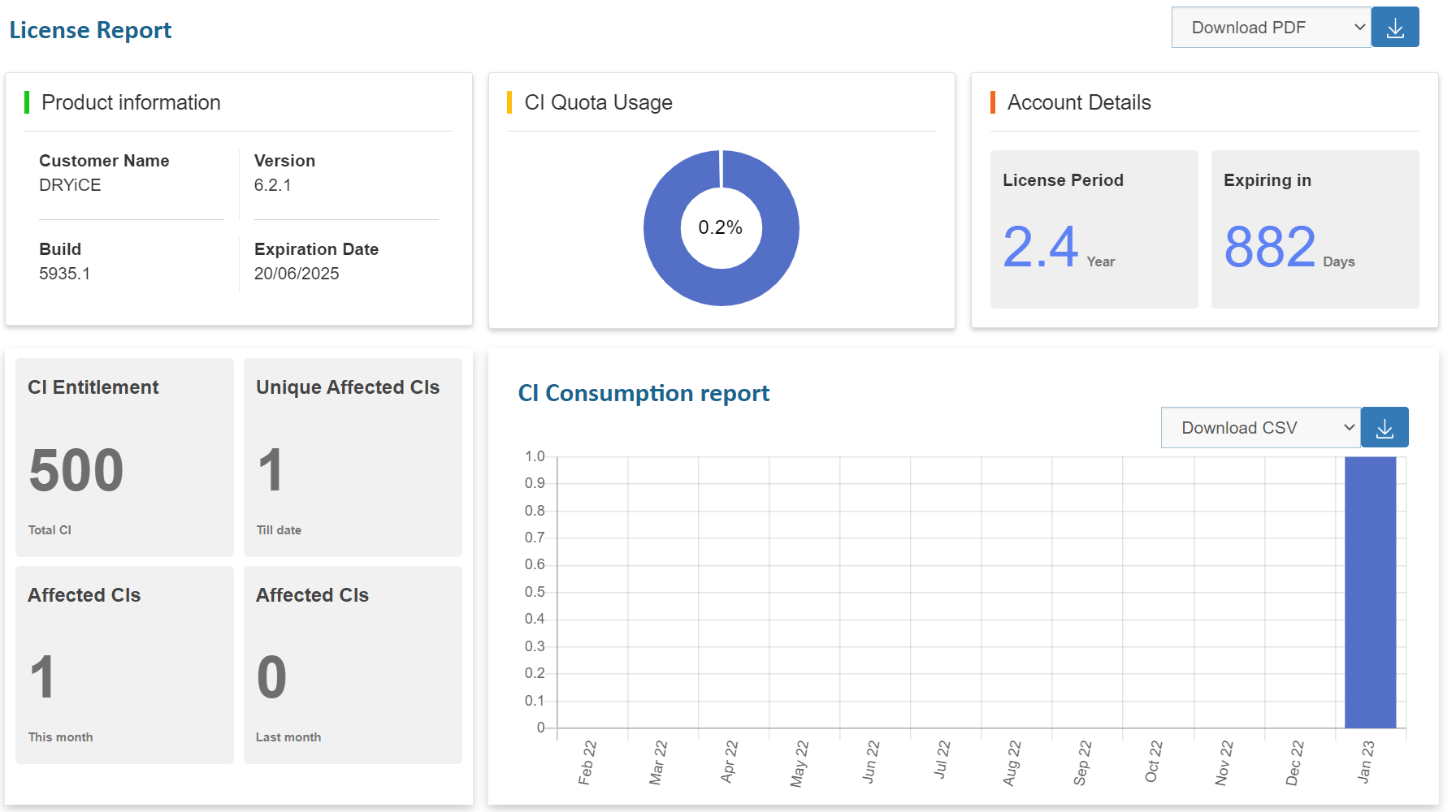This screenshot has height=812, width=1456.
Task: Click the 0.2% label in the donut
Action: click(x=721, y=227)
